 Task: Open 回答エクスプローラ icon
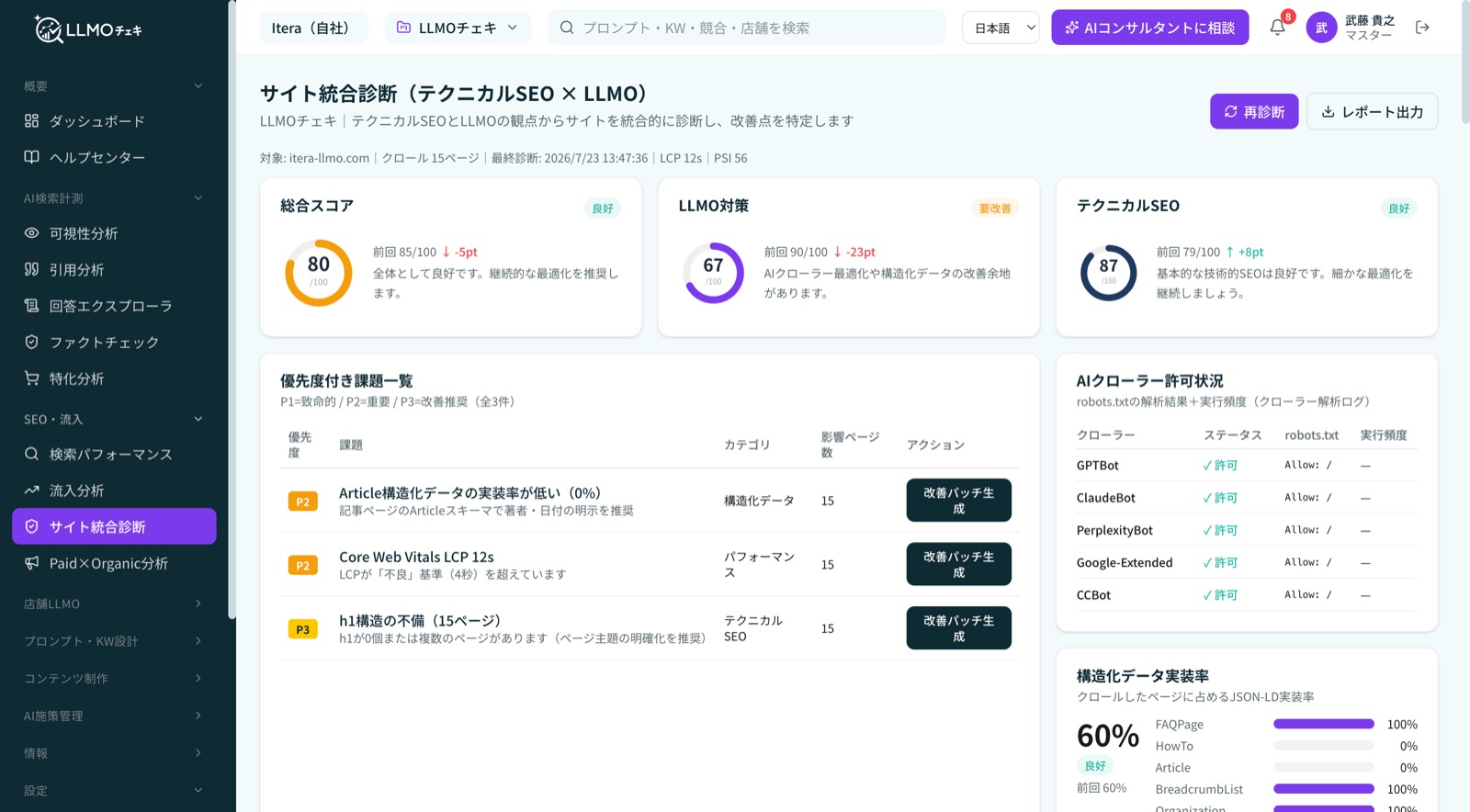tap(31, 306)
